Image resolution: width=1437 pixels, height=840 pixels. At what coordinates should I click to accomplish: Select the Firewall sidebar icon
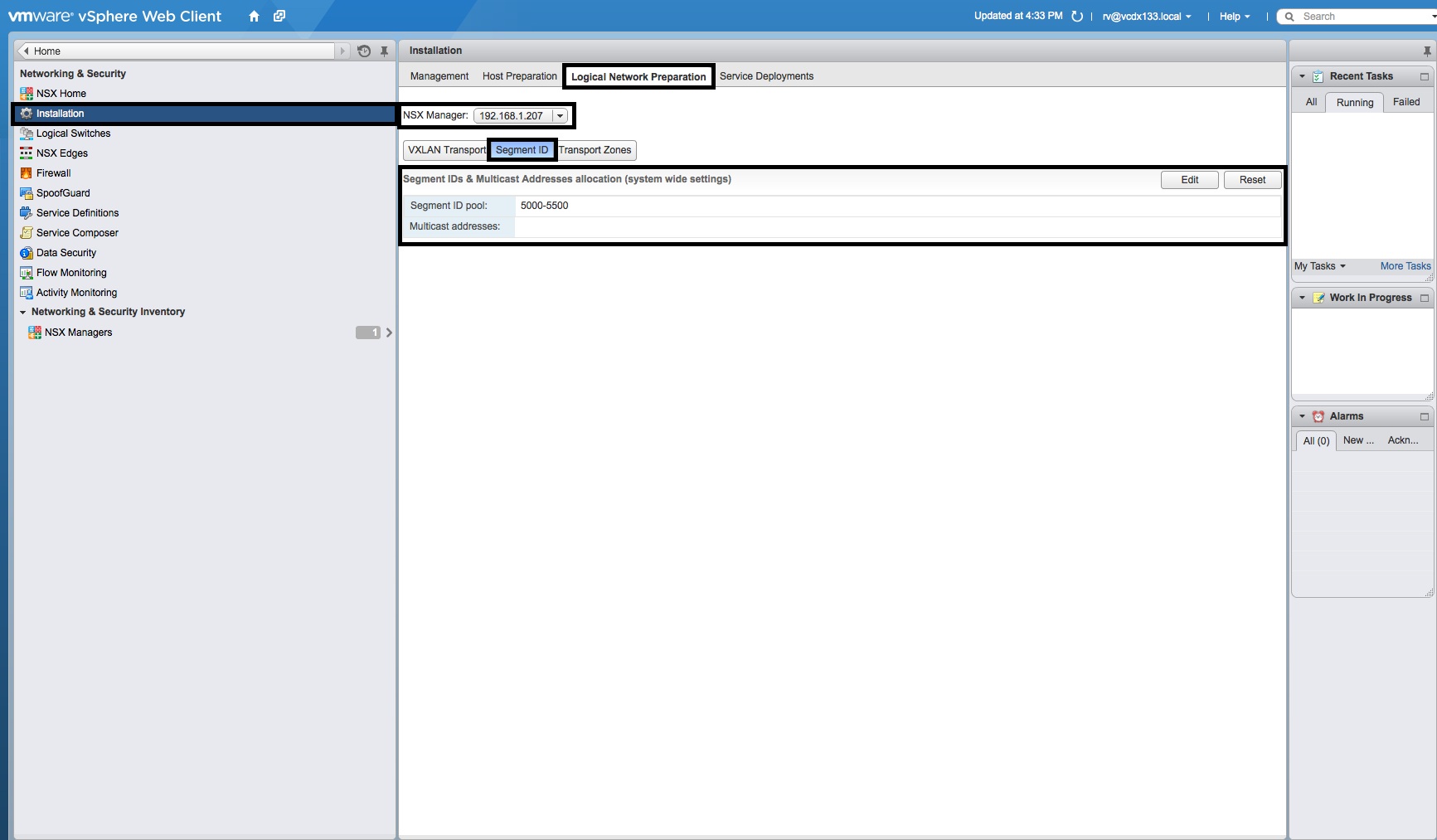[x=27, y=173]
